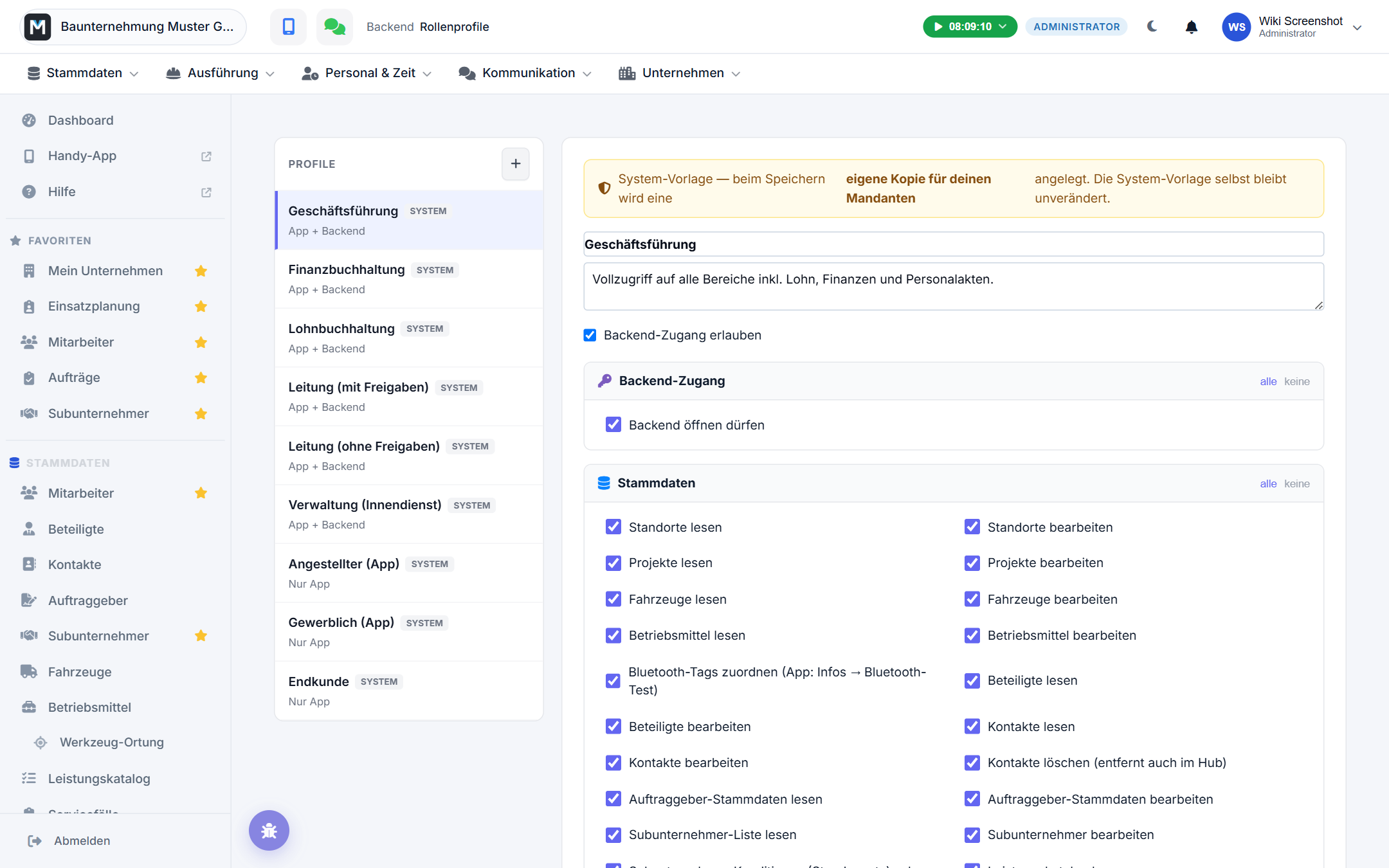Screen dimensions: 1389x868
Task: Open the Handy-App phone icon in header
Action: point(288,26)
